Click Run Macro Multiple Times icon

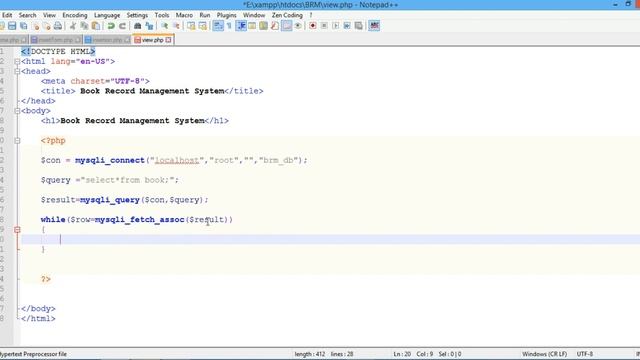pyautogui.click(x=347, y=26)
